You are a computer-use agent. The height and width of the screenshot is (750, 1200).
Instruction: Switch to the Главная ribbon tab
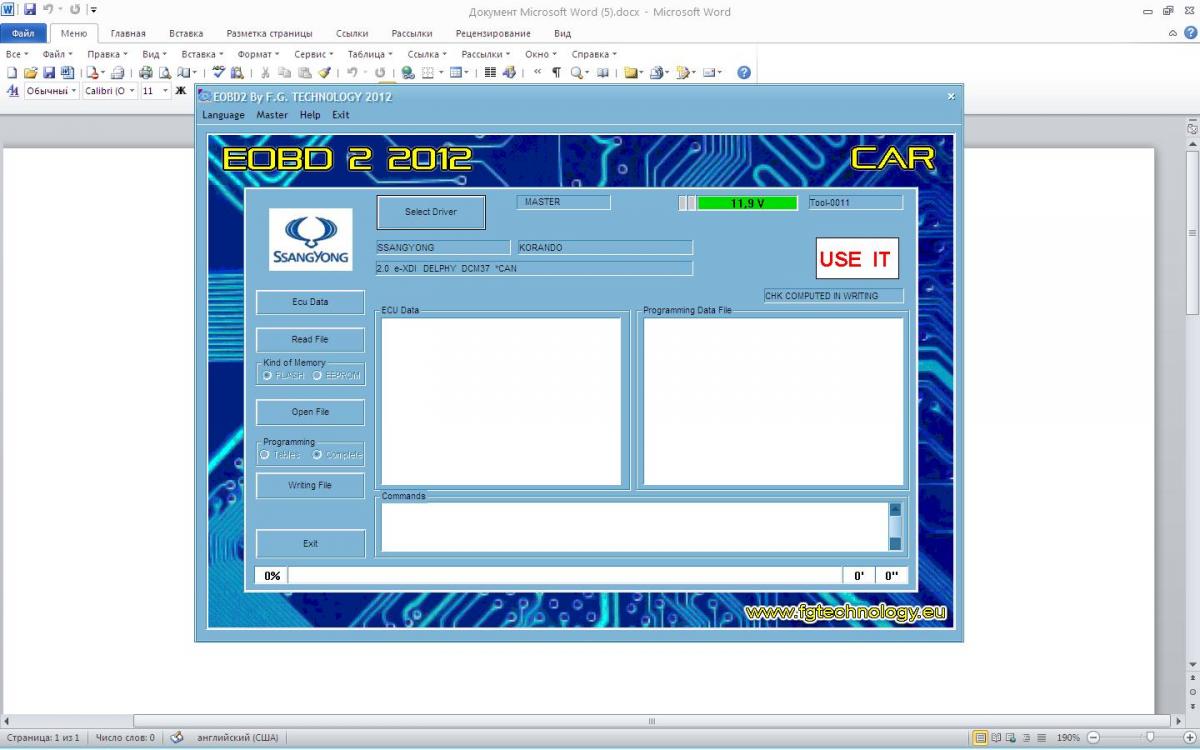tap(128, 33)
